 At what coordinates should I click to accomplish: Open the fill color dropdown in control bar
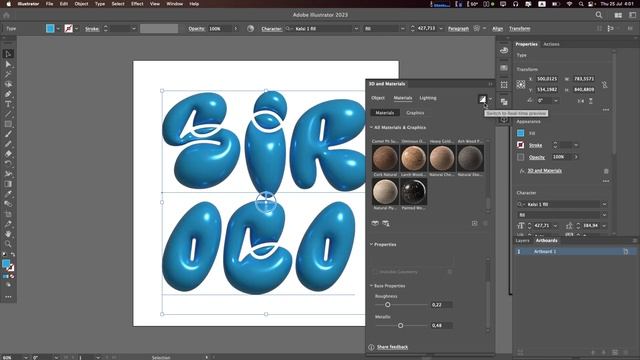coord(58,29)
